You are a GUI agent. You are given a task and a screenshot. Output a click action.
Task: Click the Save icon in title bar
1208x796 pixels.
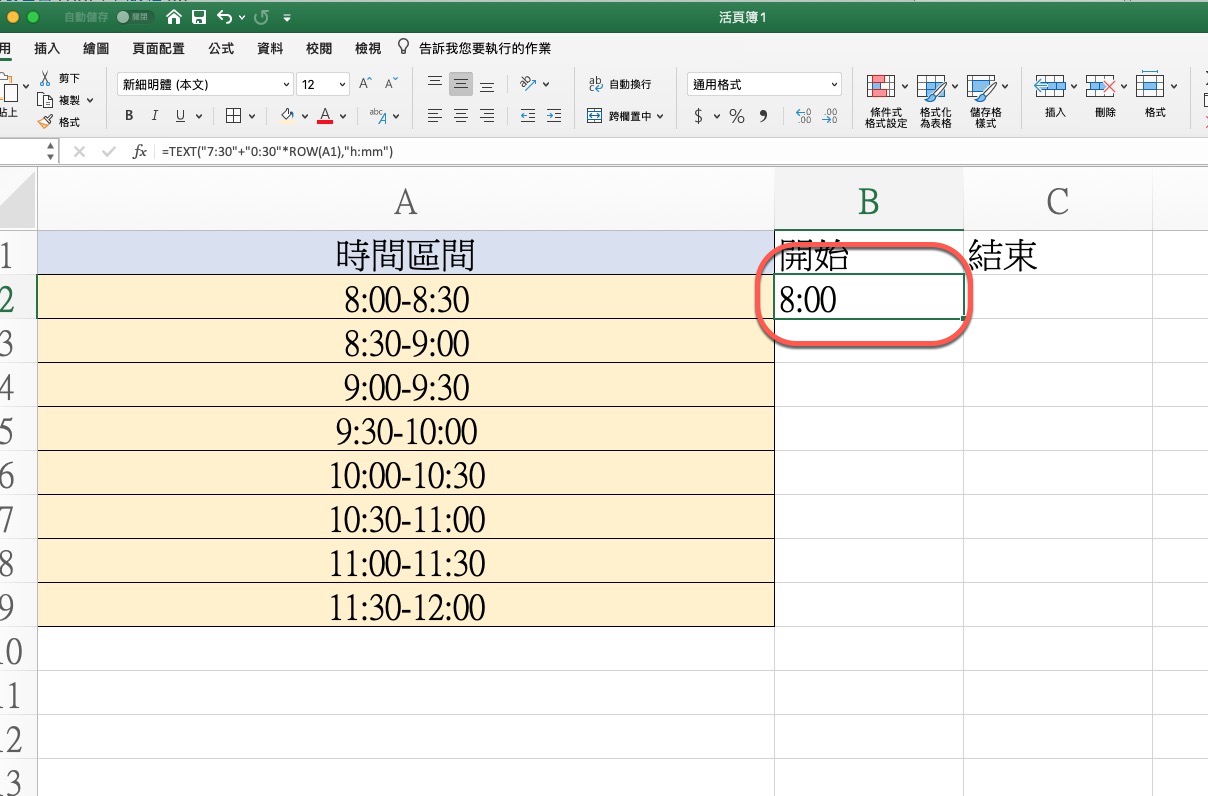(x=199, y=18)
